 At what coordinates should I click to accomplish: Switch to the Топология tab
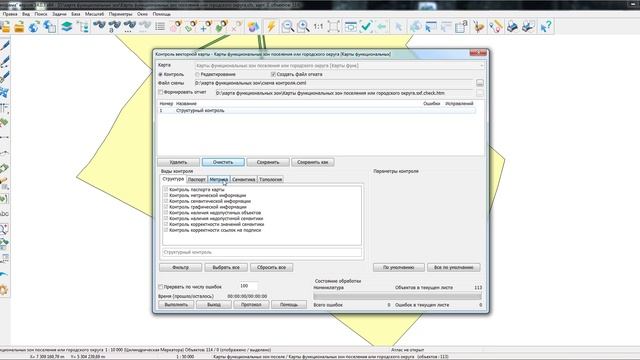coord(271,180)
